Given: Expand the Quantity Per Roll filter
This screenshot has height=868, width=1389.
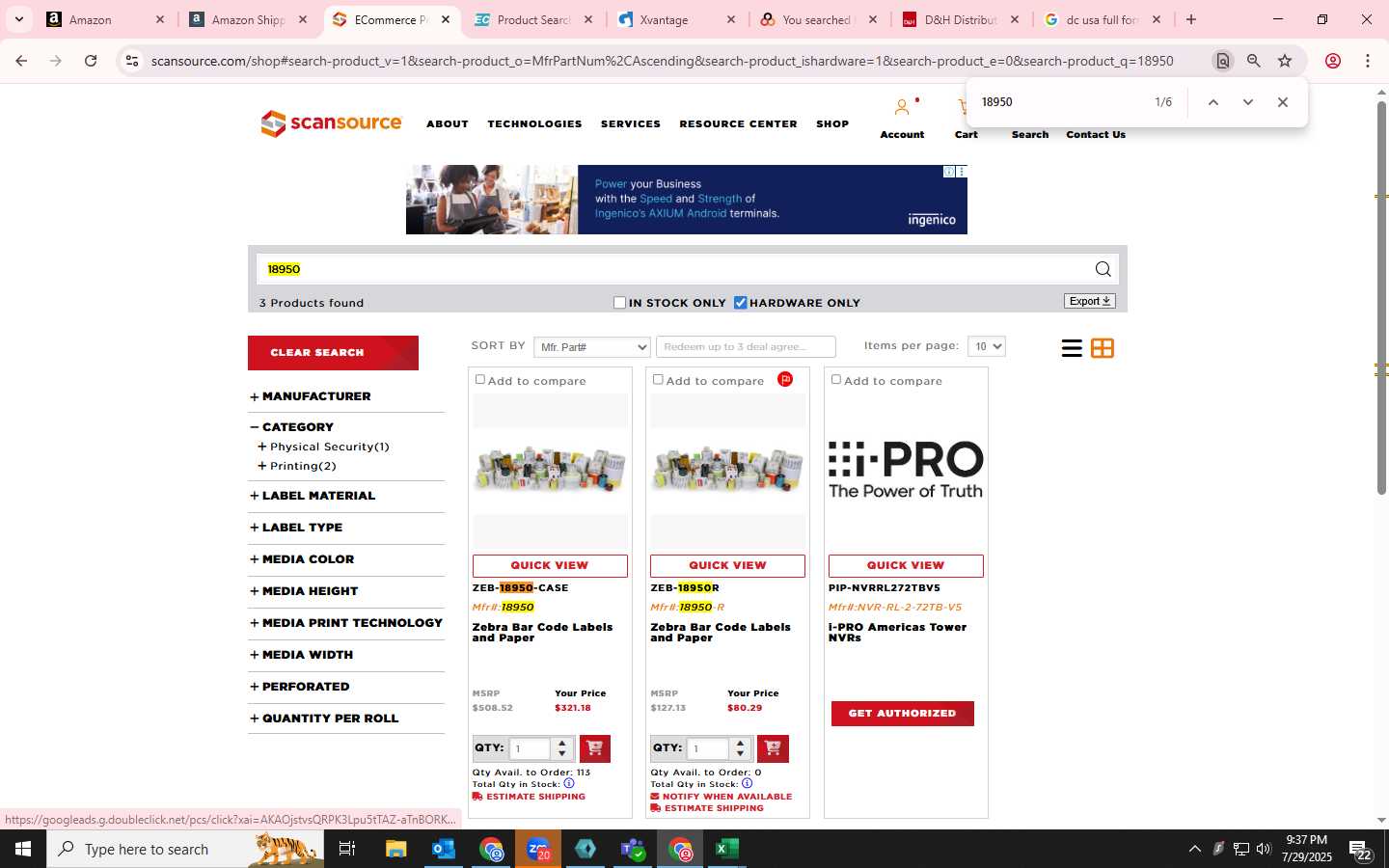Looking at the screenshot, I should coord(324,719).
